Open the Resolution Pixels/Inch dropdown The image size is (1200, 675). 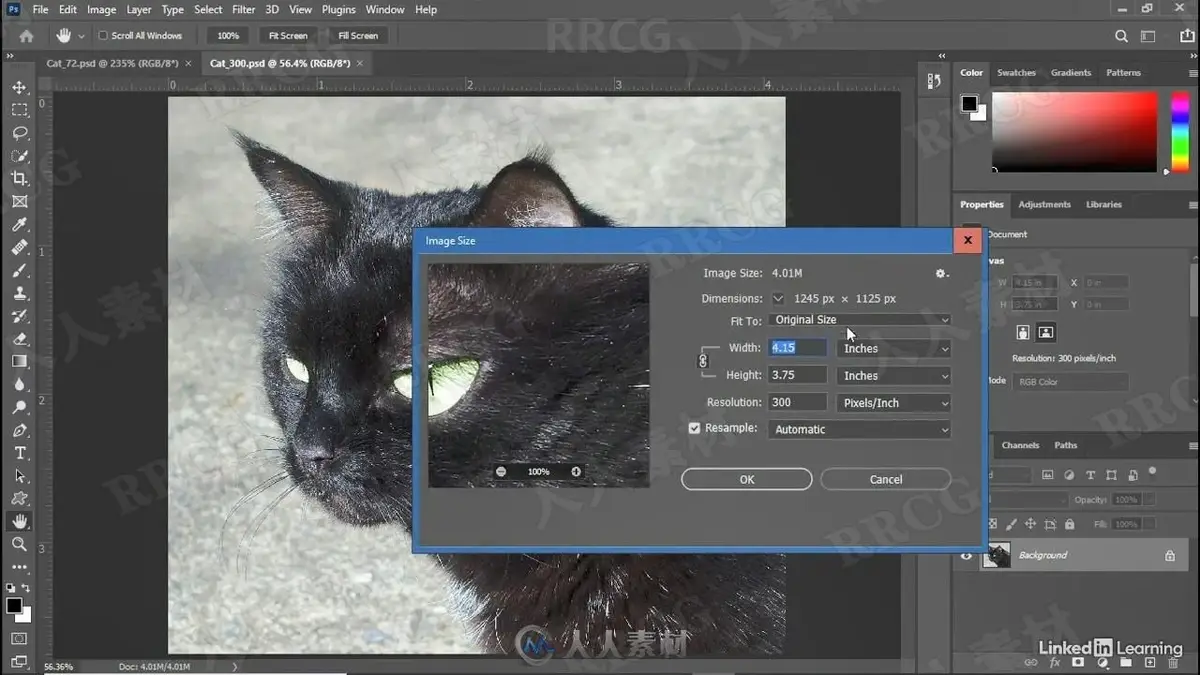894,402
